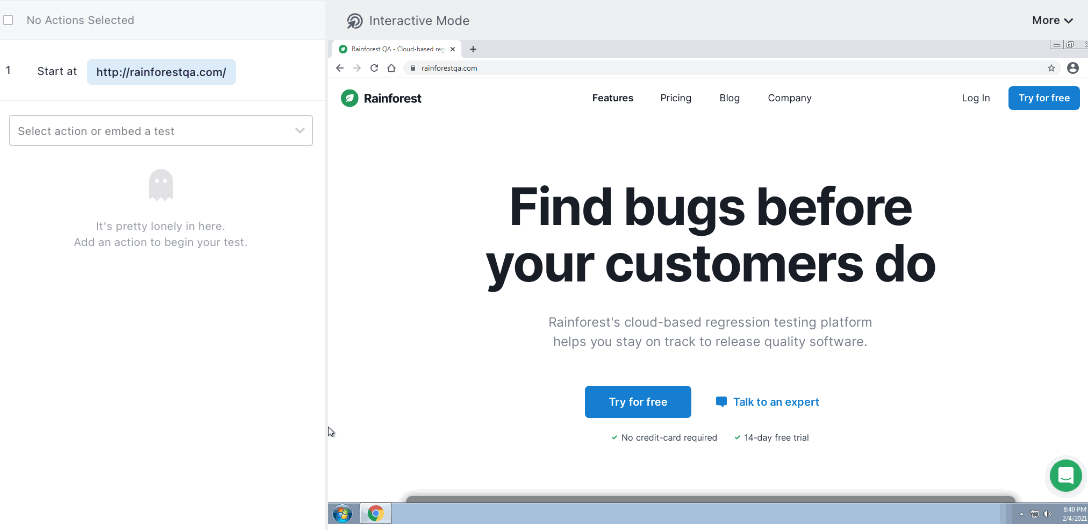Go forward using browser forward arrow
Image resolution: width=1088 pixels, height=530 pixels.
(x=357, y=68)
